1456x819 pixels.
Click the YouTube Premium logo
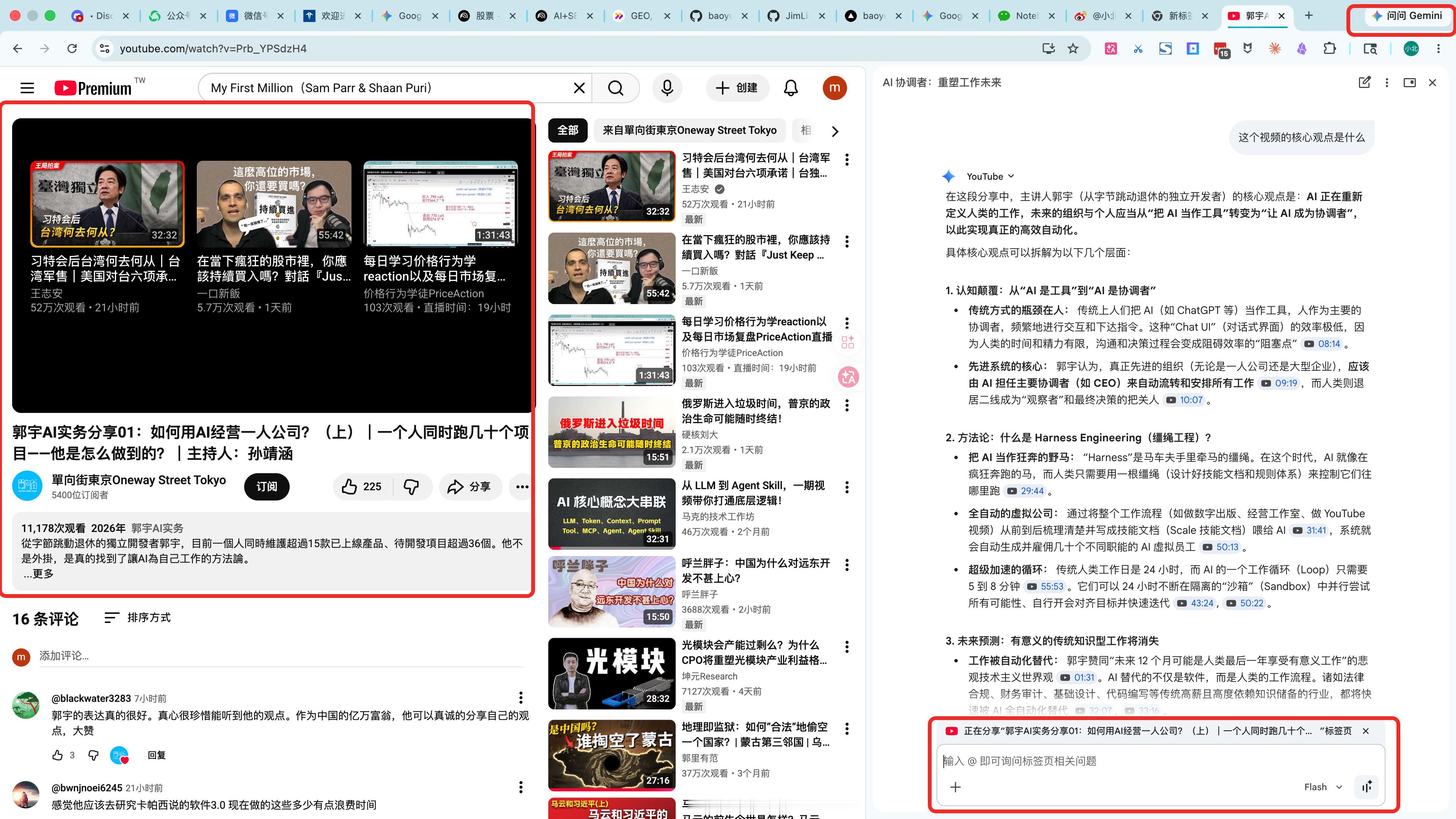[x=94, y=88]
